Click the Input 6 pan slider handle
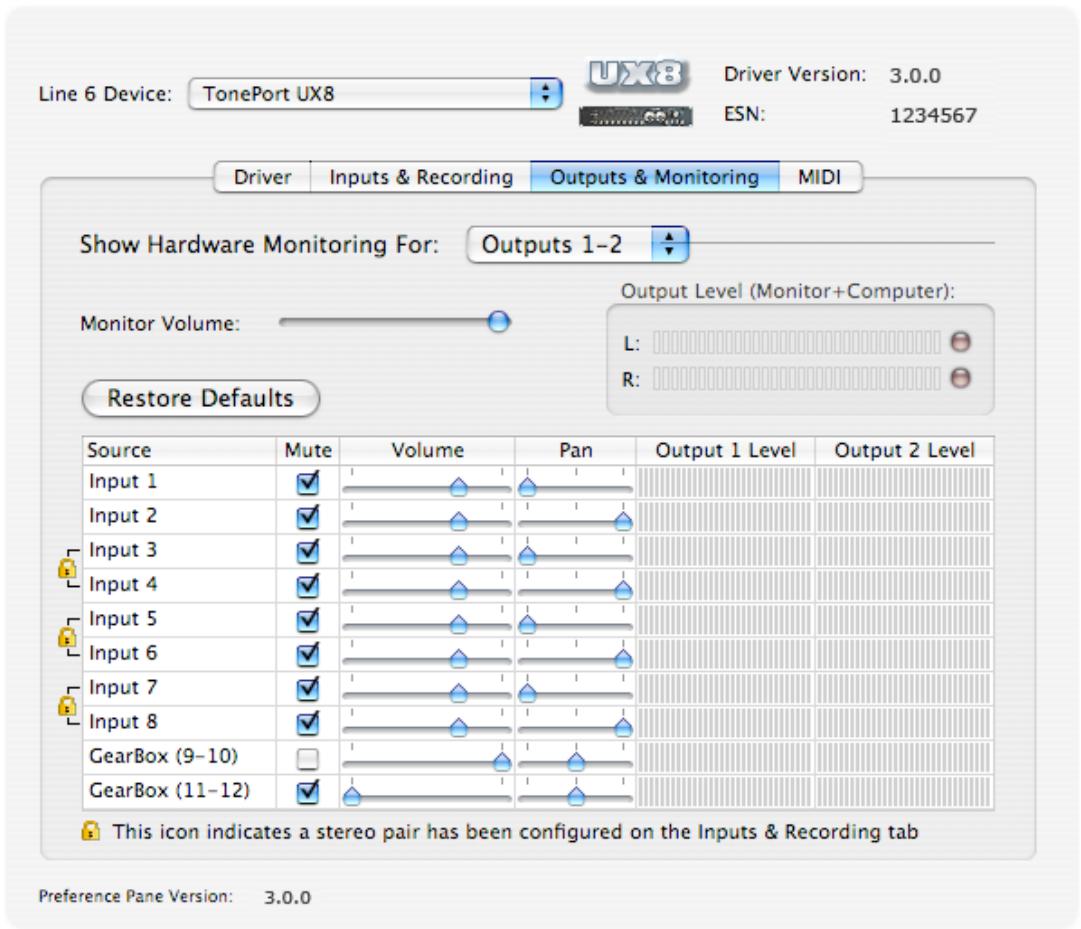The width and height of the screenshot is (1081, 929). tap(623, 659)
